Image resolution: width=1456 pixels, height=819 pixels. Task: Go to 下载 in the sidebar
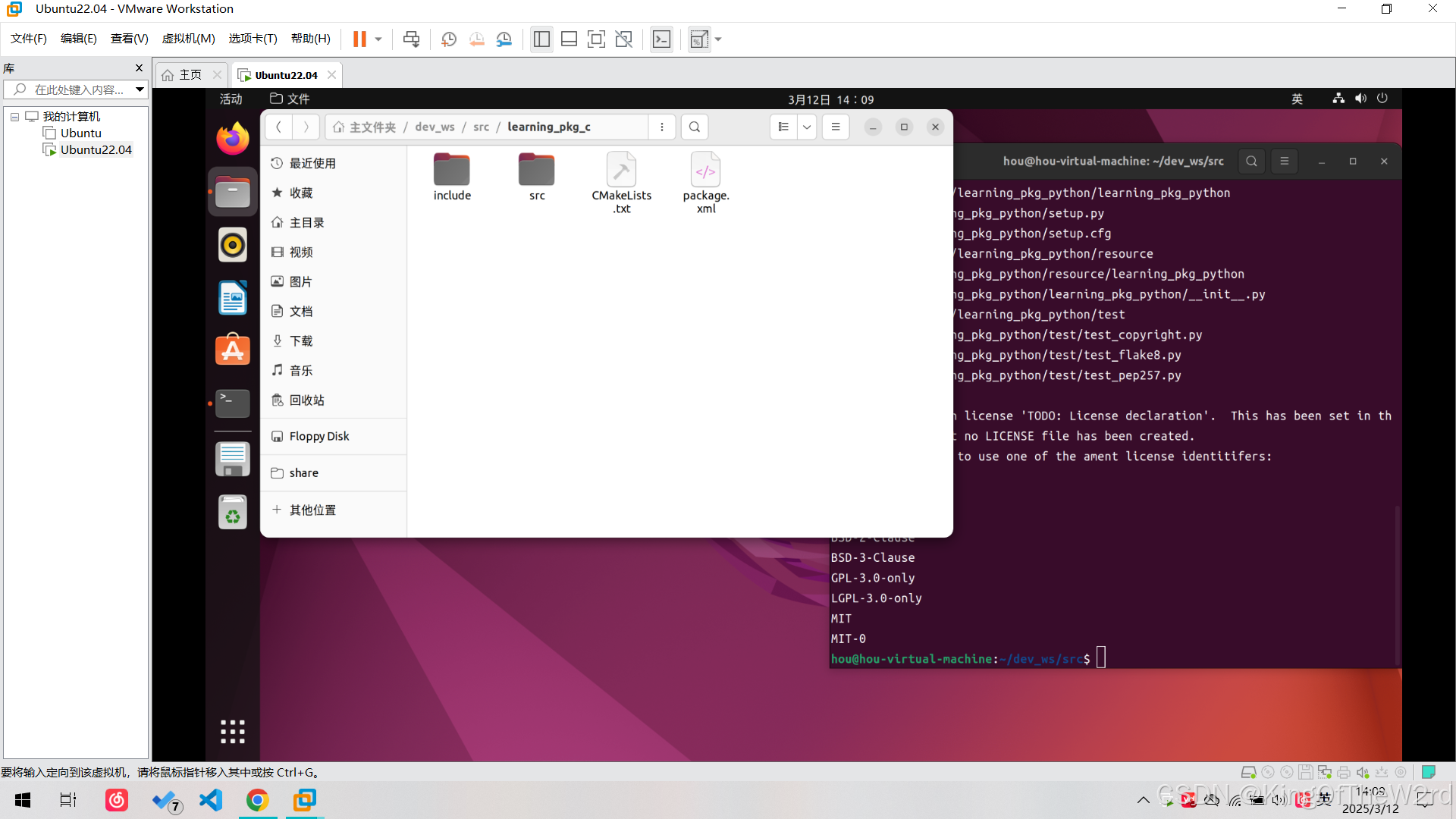click(x=301, y=341)
